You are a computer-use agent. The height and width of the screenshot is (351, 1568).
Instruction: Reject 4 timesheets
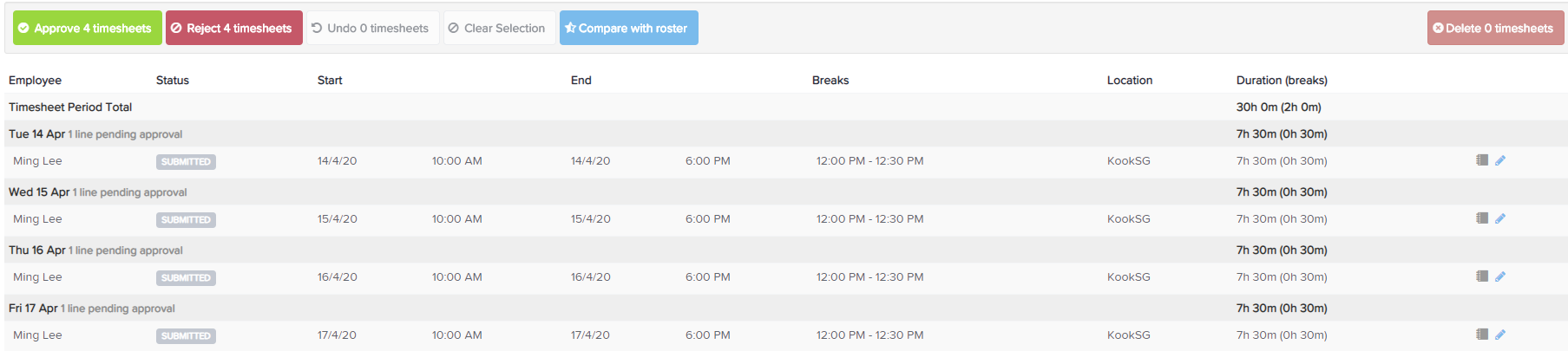[234, 28]
